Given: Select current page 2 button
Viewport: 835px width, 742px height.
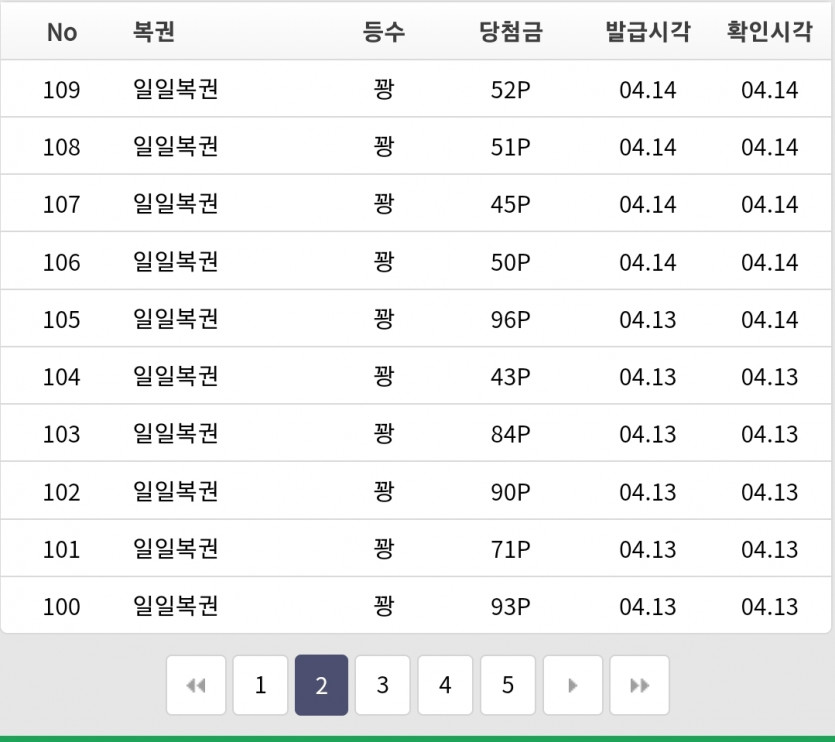Looking at the screenshot, I should (x=322, y=685).
